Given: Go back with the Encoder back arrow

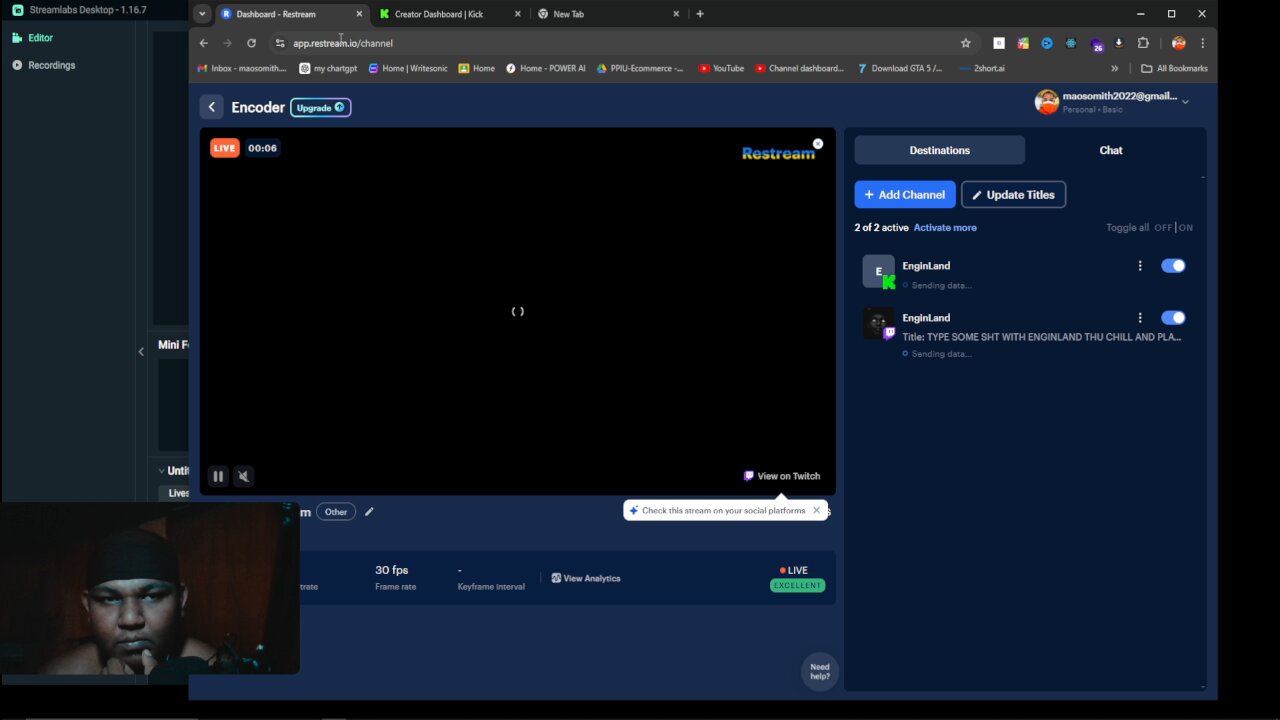Looking at the screenshot, I should pyautogui.click(x=211, y=107).
